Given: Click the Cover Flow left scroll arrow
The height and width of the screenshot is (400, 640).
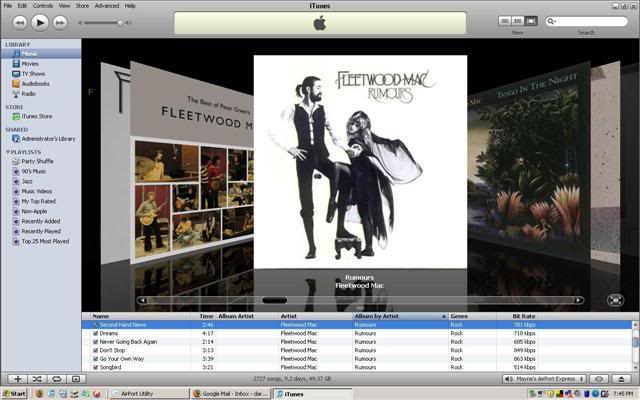Looking at the screenshot, I should (x=142, y=300).
